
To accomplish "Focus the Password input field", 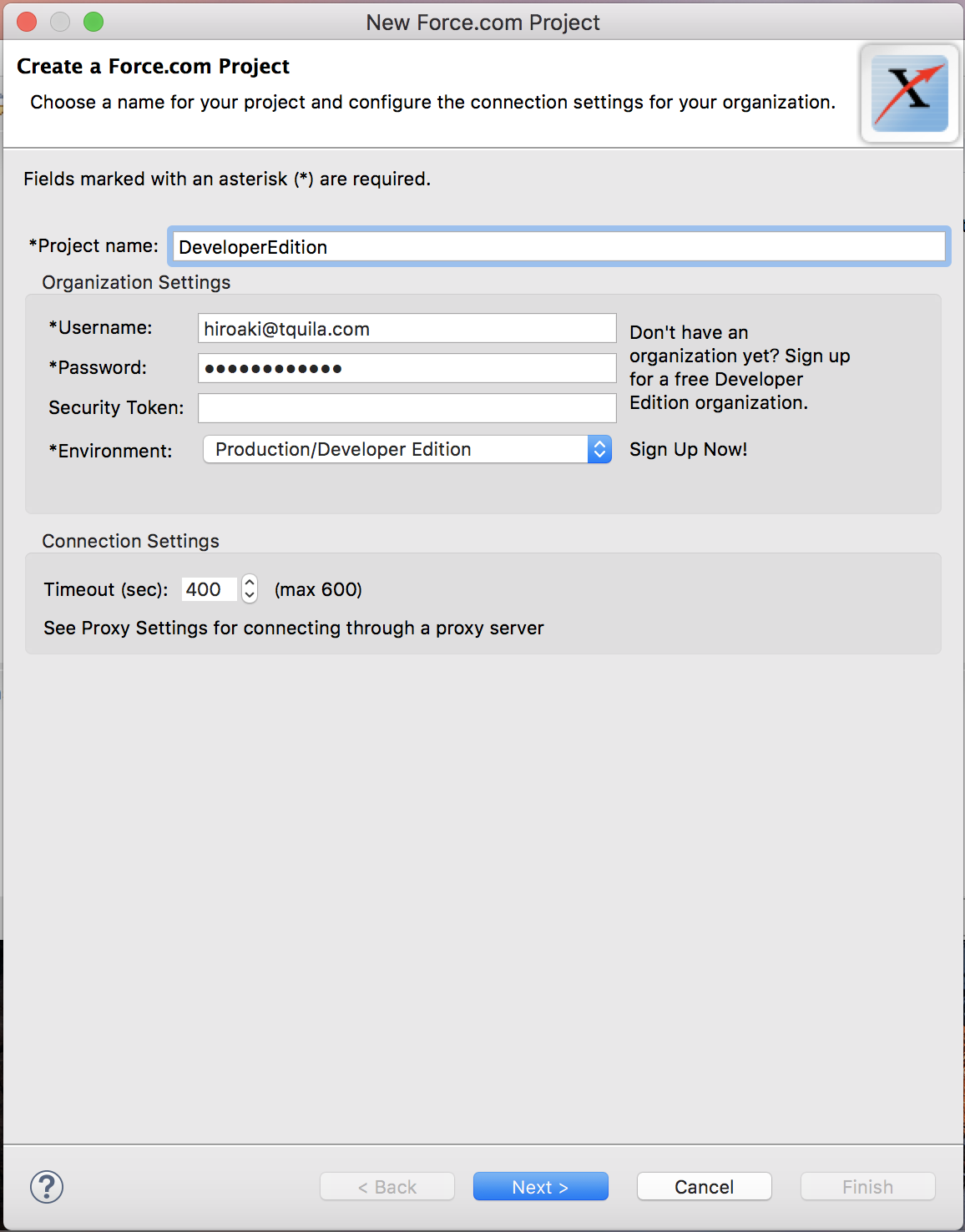I will (407, 368).
